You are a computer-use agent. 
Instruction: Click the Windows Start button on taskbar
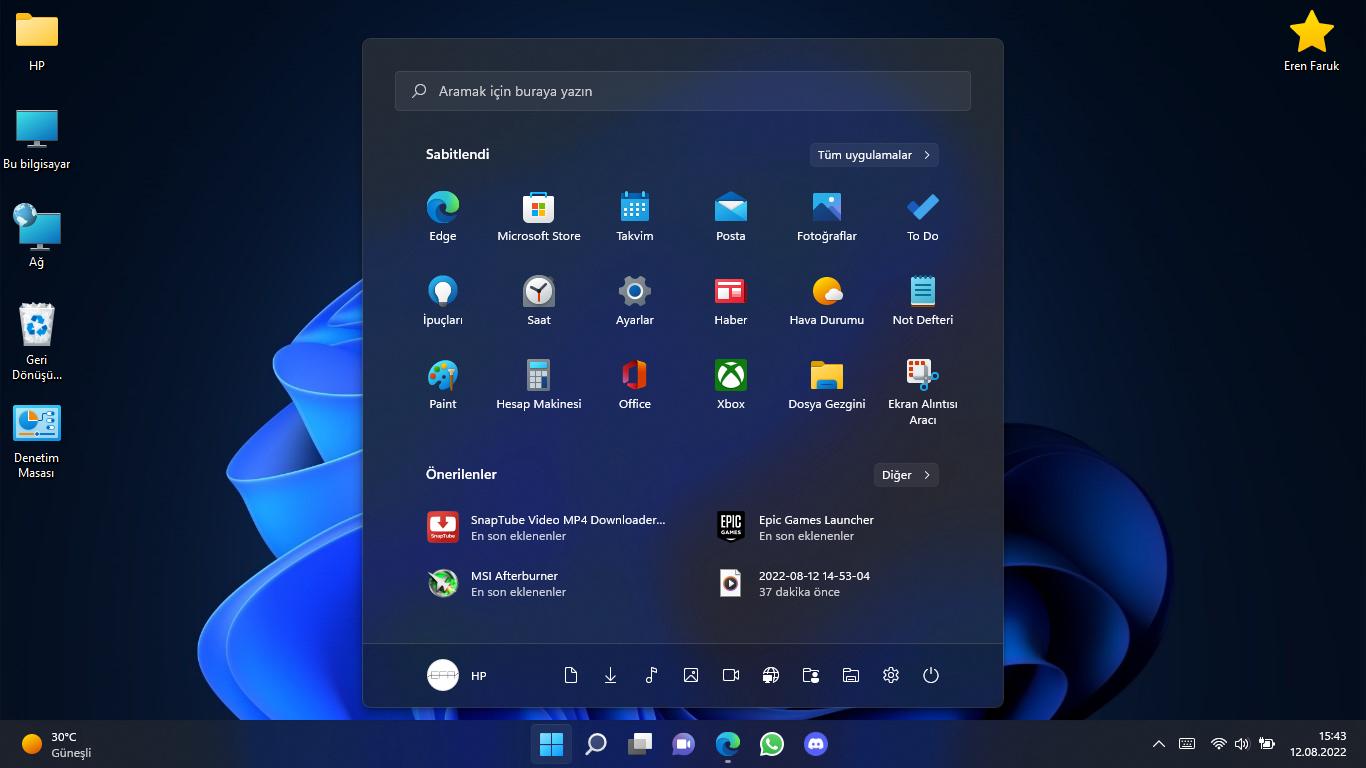[551, 744]
